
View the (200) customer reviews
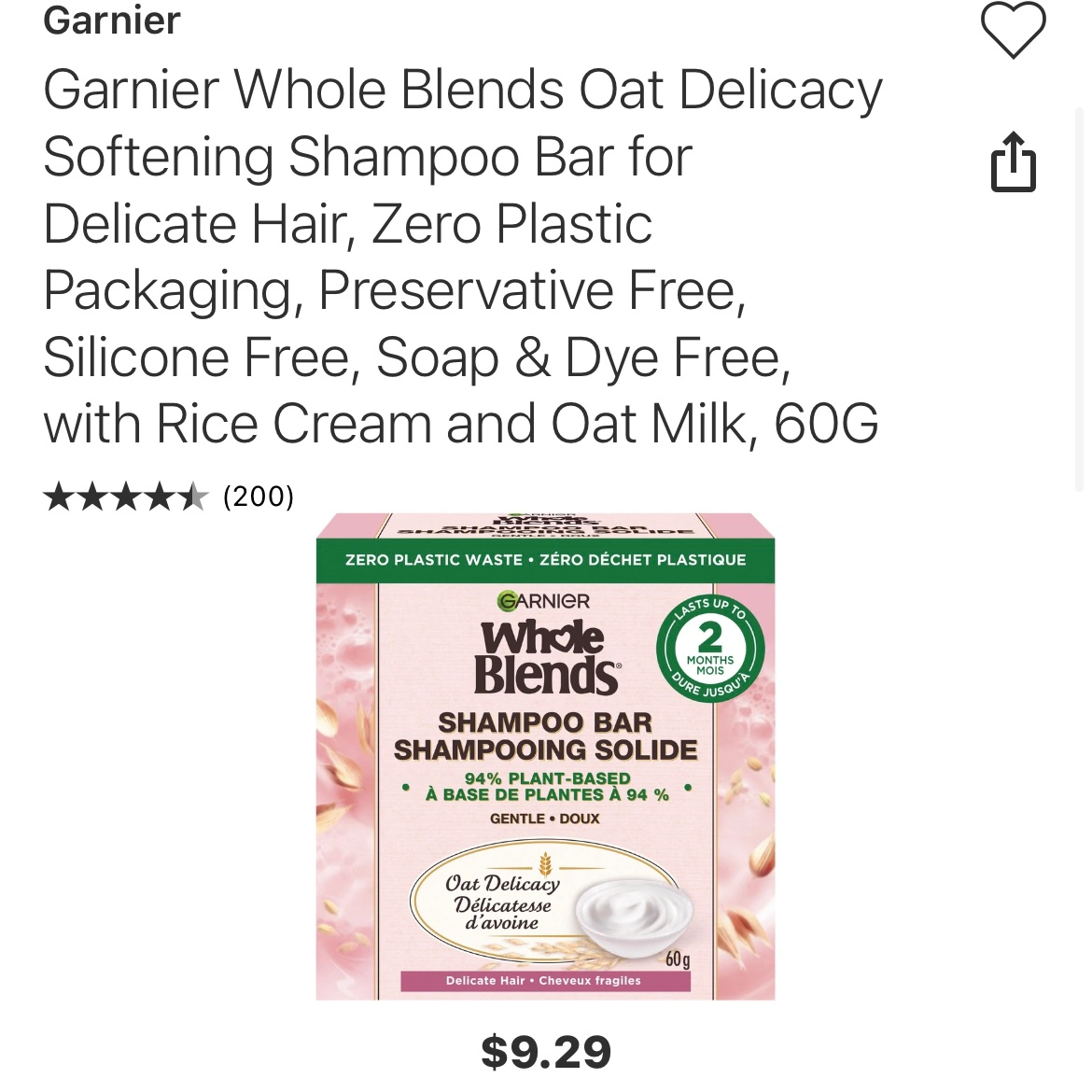259,497
